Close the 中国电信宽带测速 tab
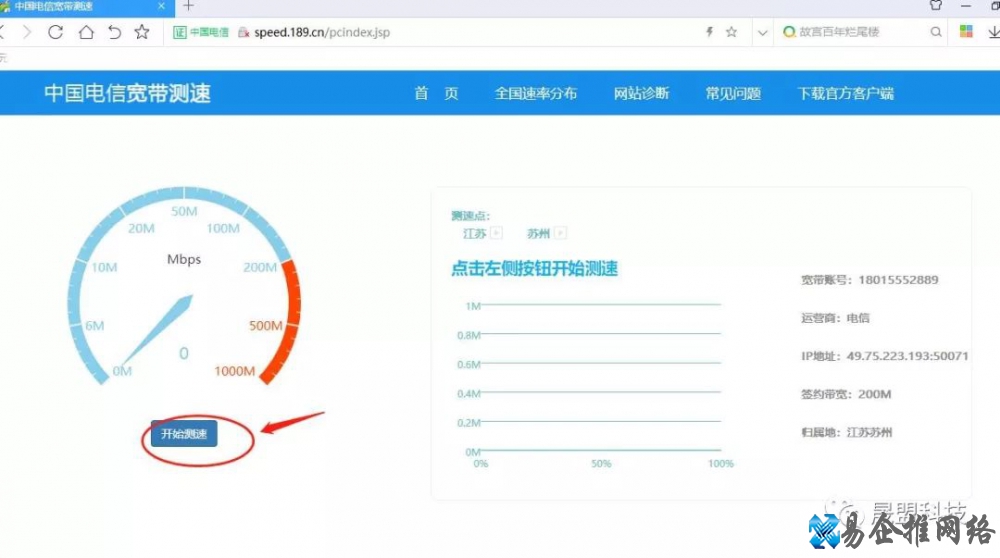 coord(161,6)
